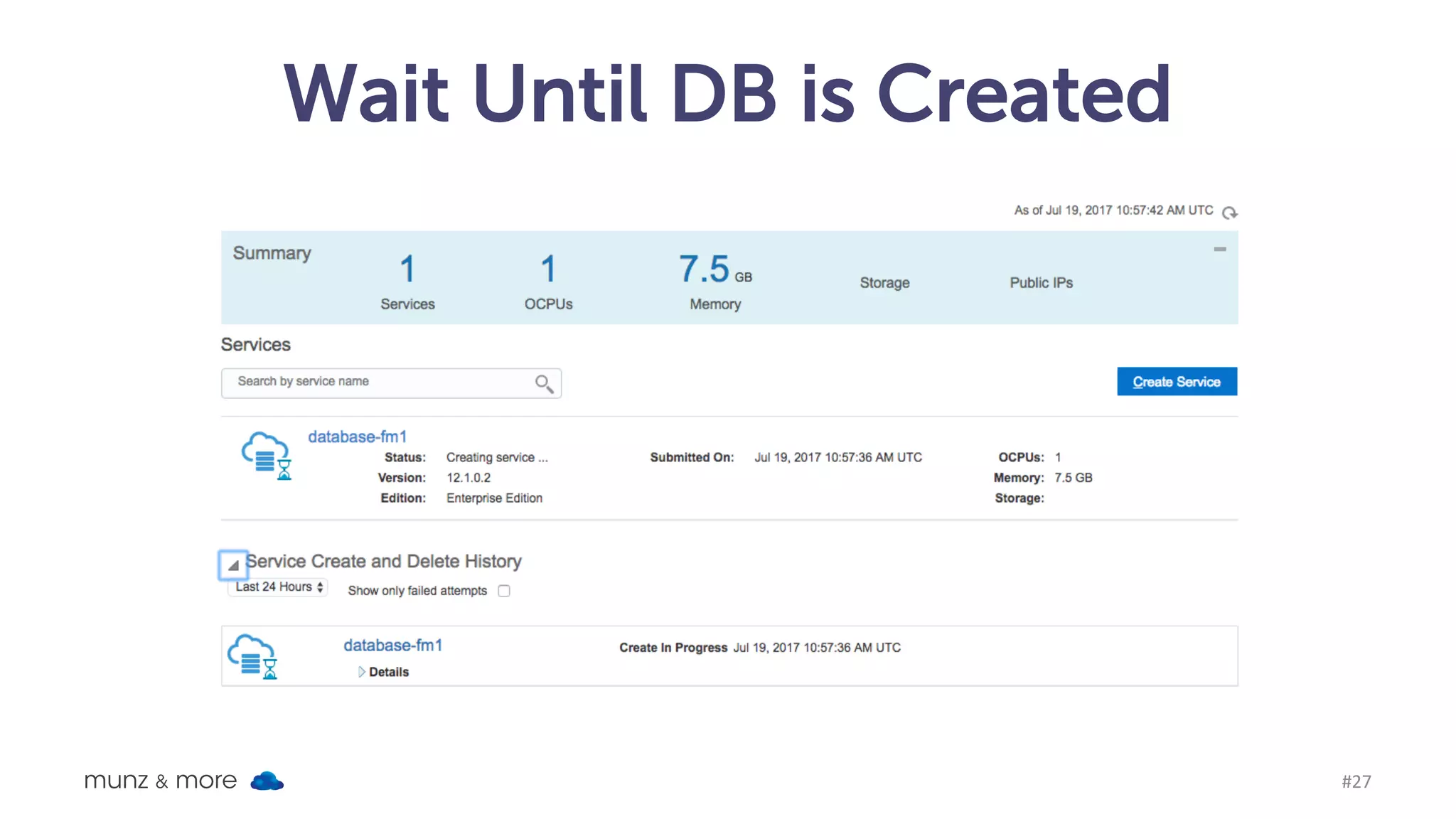Click the Services count in Summary
Image resolution: width=1456 pixels, height=819 pixels.
407,269
